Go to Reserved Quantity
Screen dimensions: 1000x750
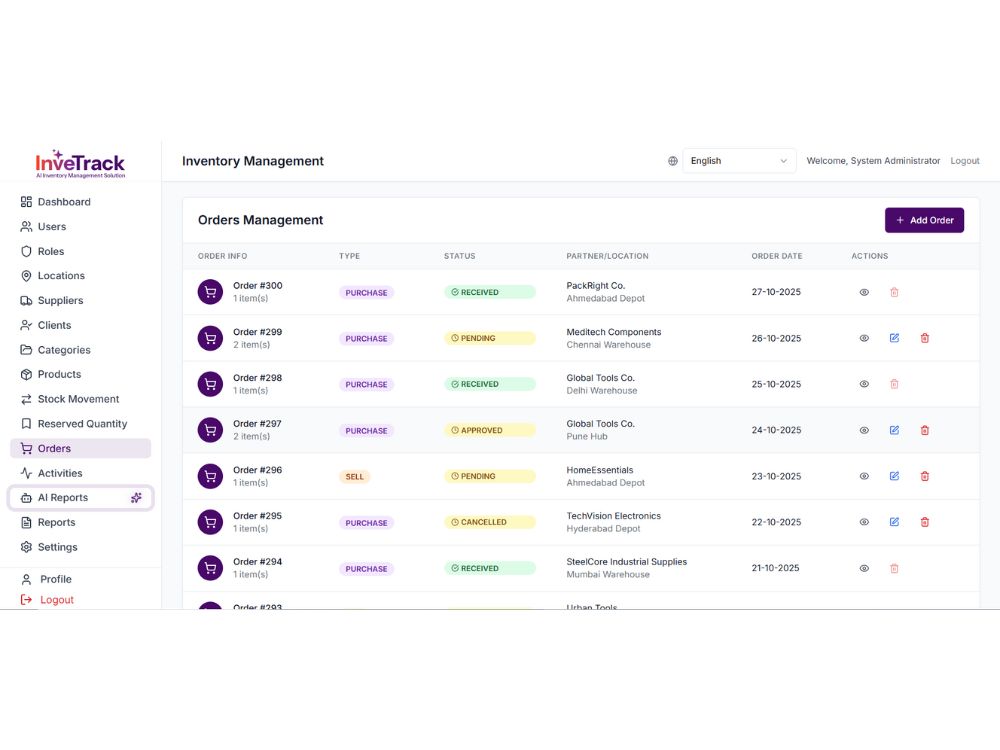point(81,424)
